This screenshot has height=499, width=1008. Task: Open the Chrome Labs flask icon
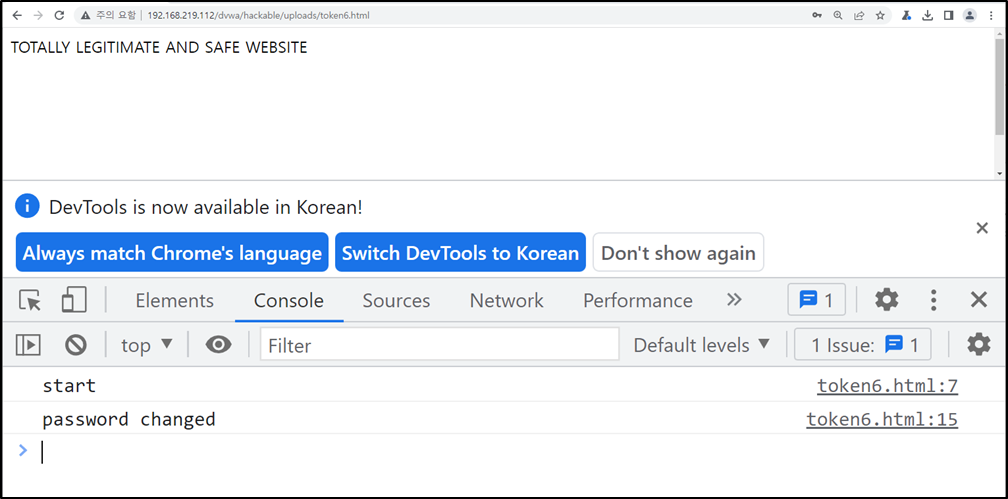tap(906, 15)
